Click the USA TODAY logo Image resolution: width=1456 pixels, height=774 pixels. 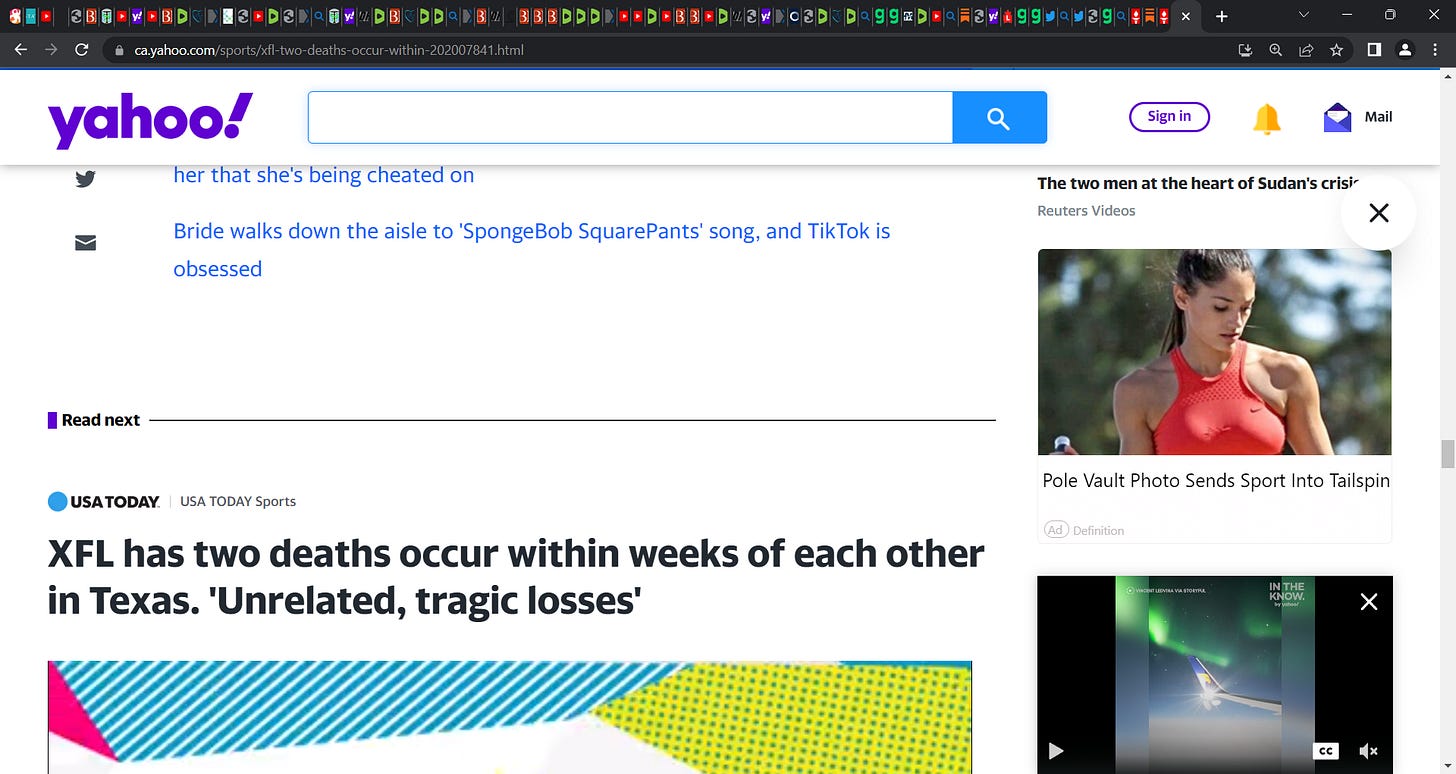pyautogui.click(x=104, y=502)
